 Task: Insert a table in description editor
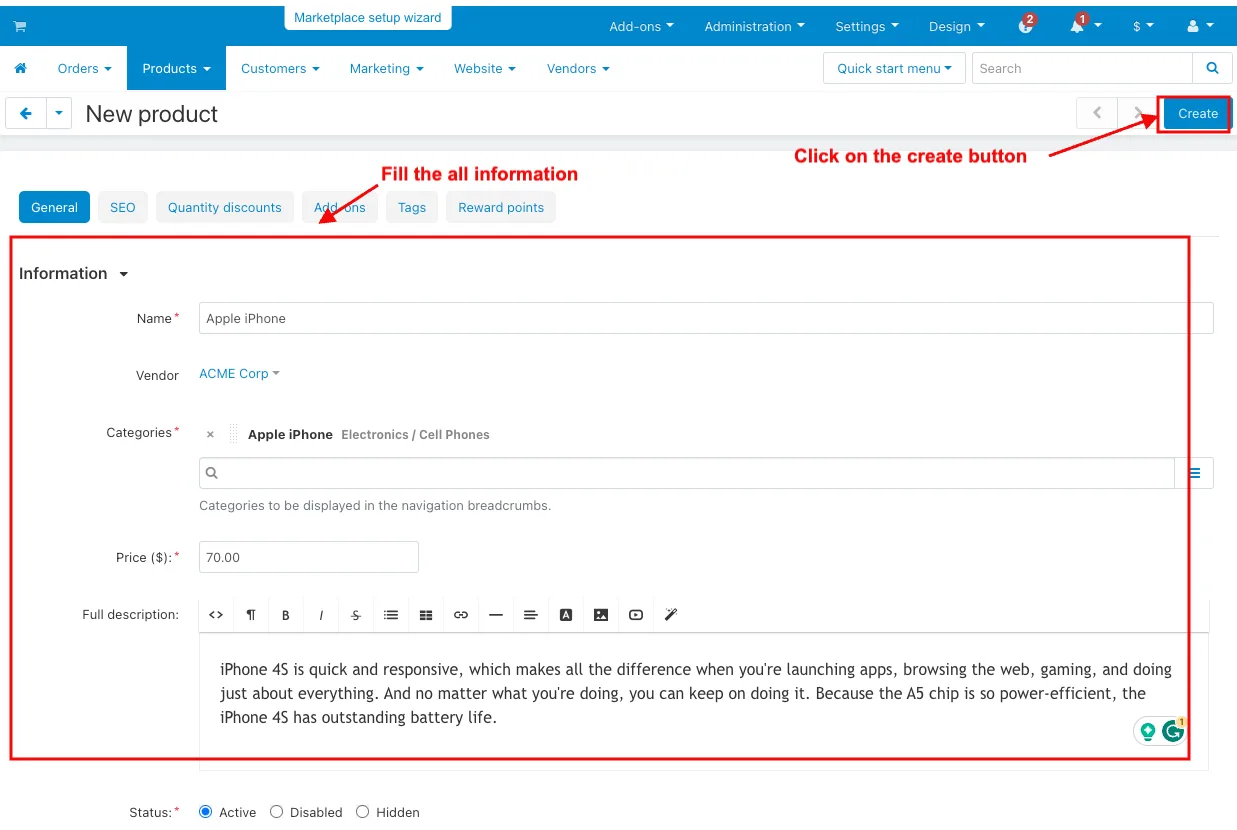[426, 615]
